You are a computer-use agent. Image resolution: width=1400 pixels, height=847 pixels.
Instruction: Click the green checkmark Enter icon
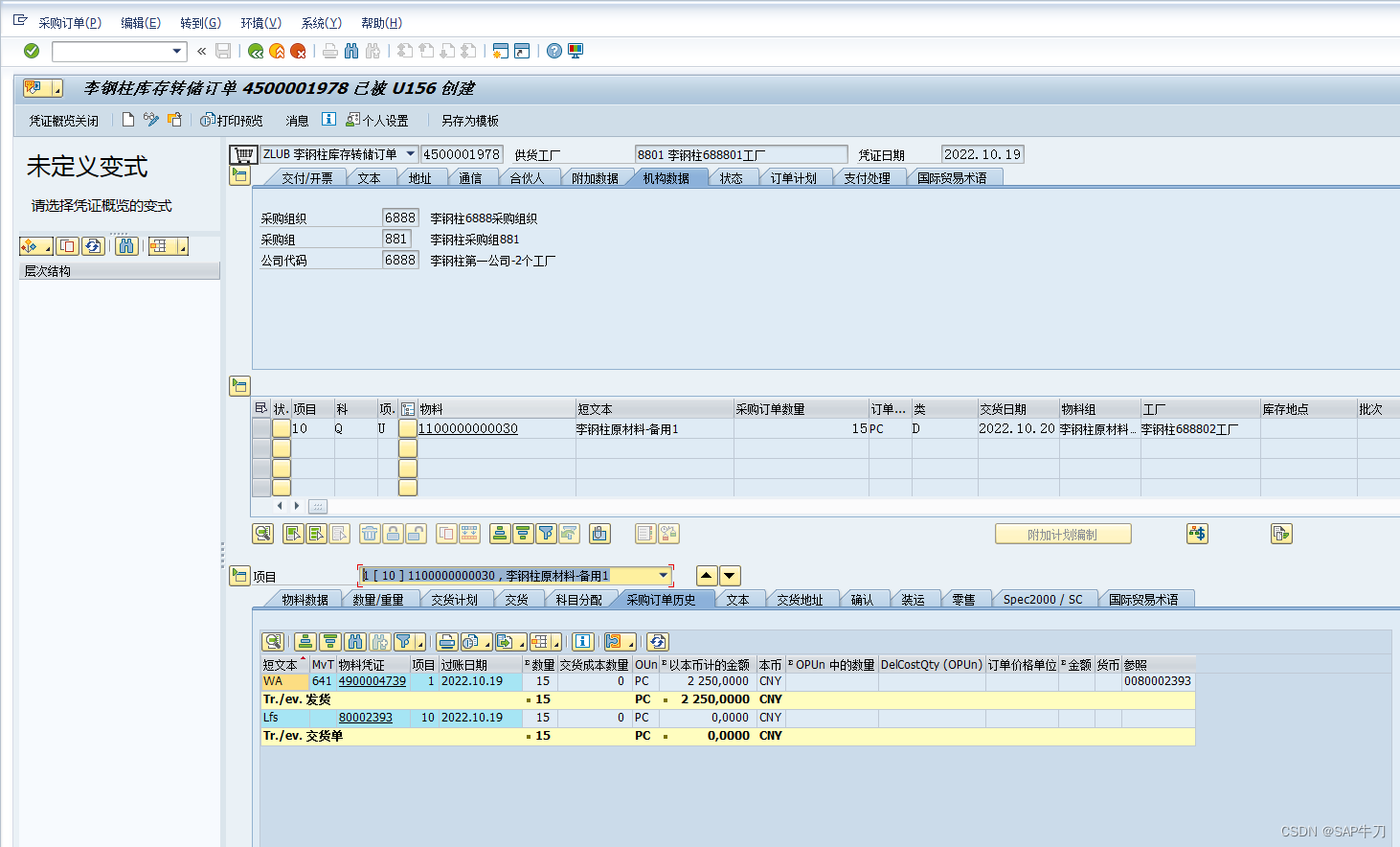[32, 51]
